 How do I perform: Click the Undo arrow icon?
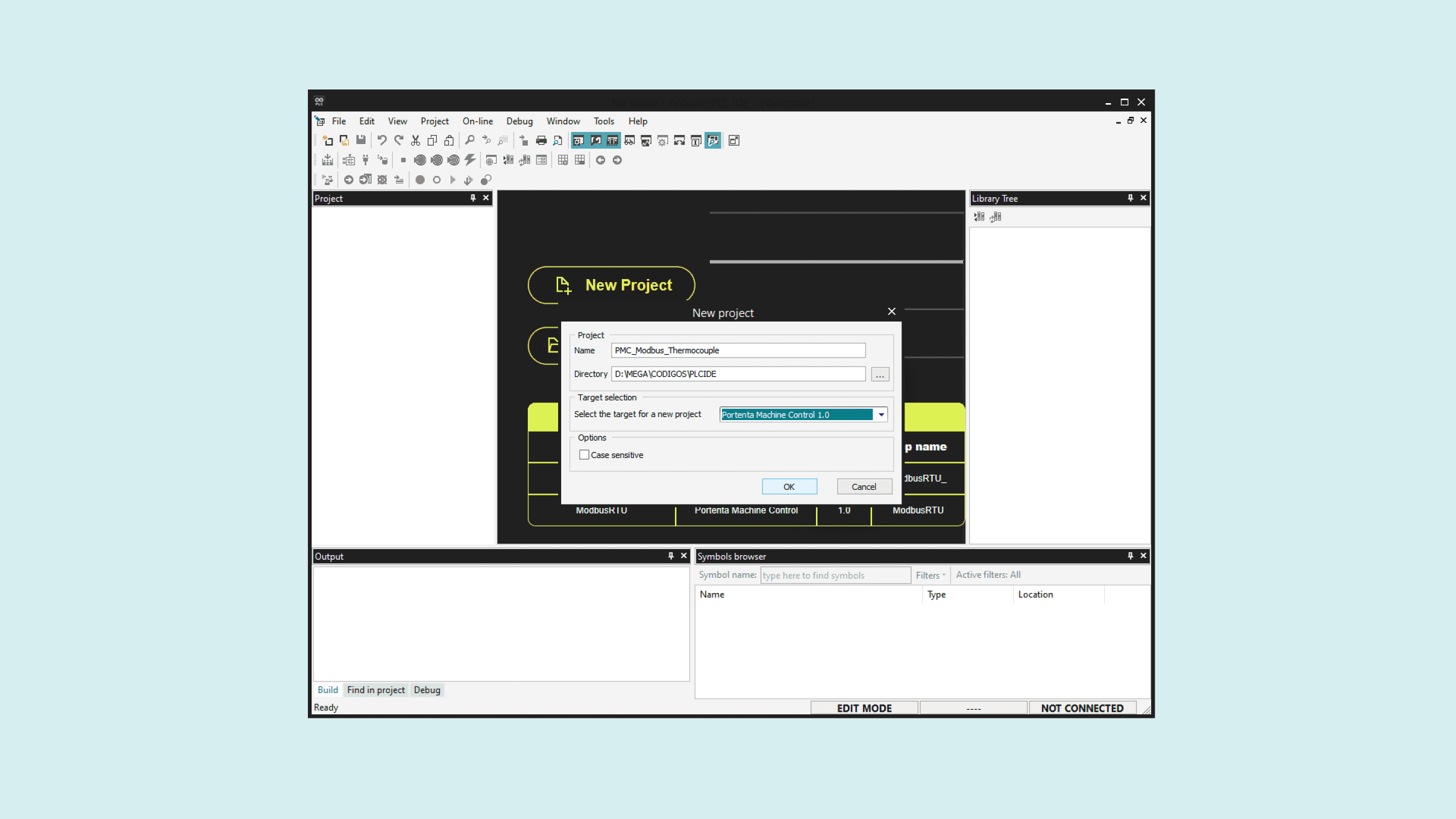point(382,141)
